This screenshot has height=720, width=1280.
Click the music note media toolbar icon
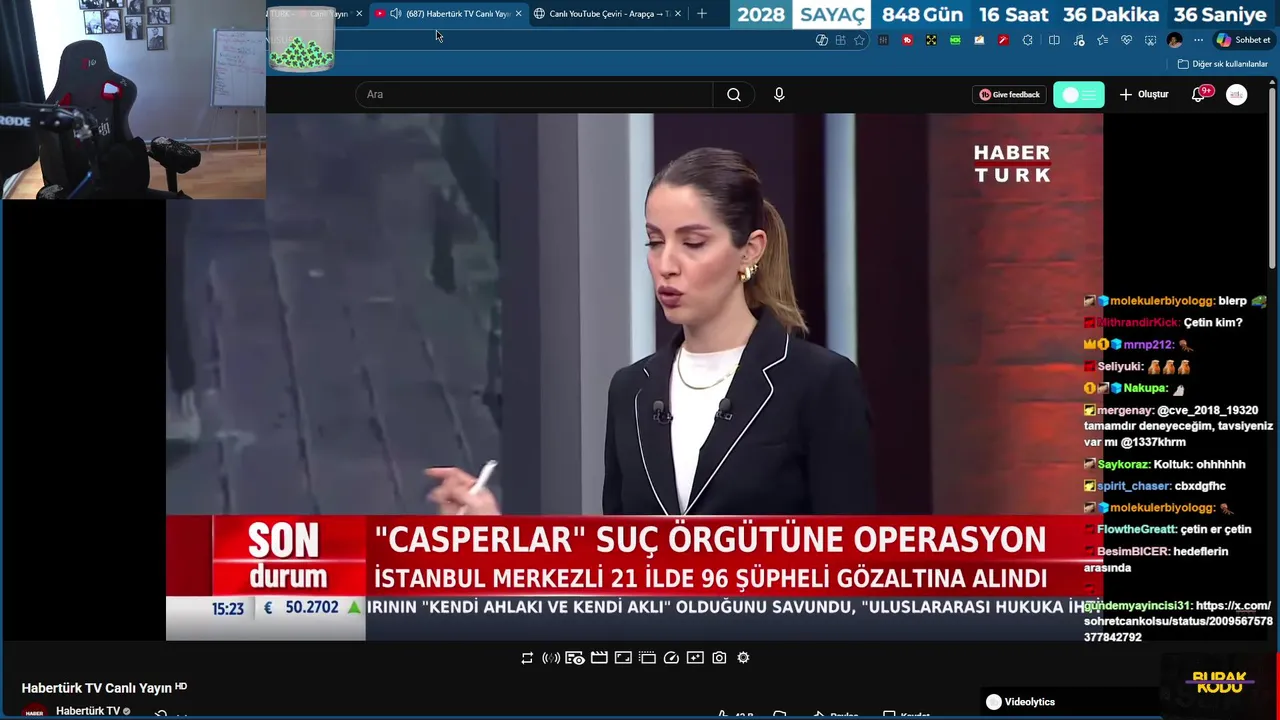click(x=1079, y=40)
